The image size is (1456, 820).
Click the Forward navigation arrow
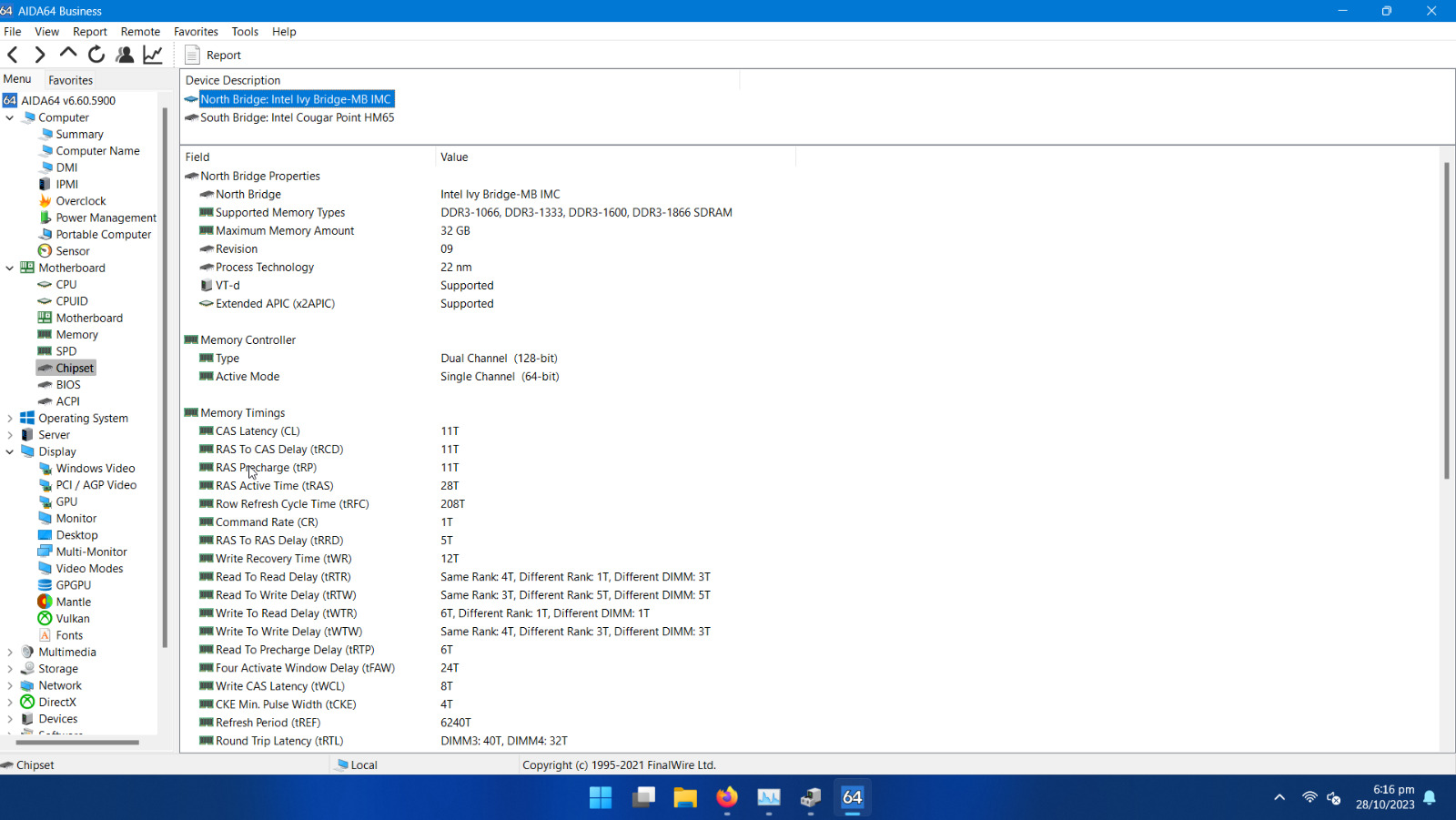[x=40, y=55]
